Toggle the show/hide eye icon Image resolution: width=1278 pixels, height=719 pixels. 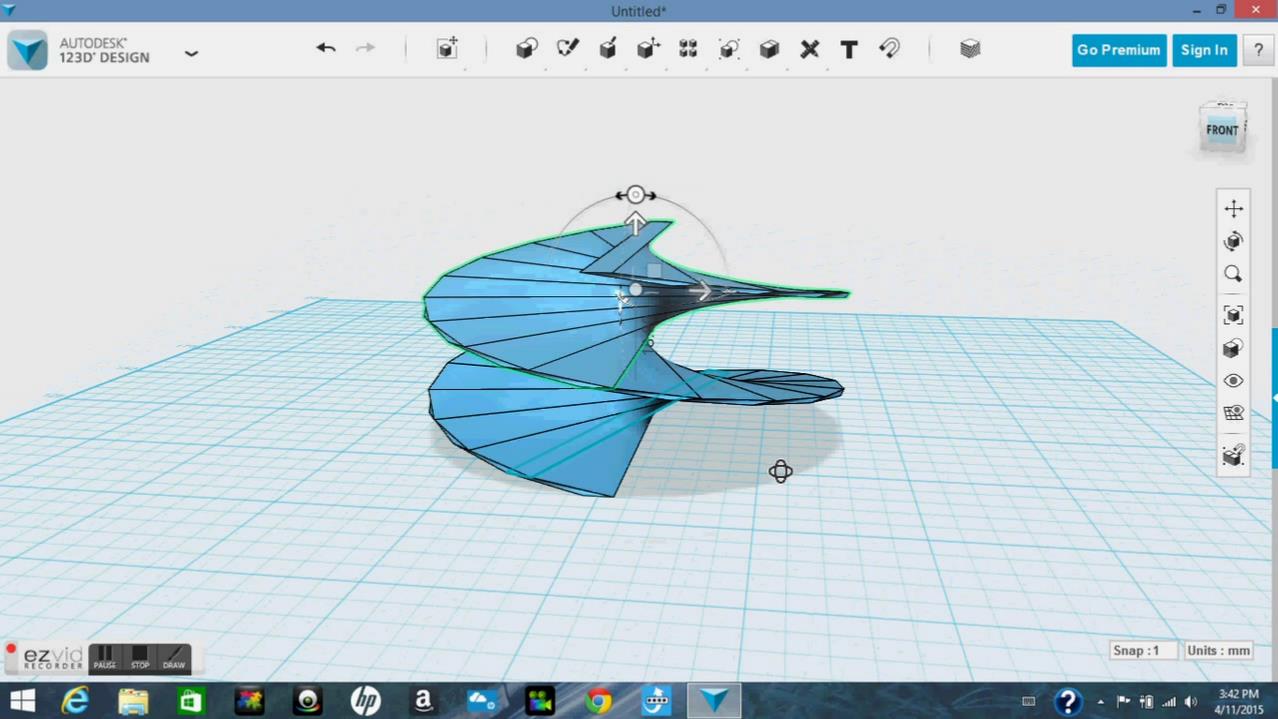1233,381
